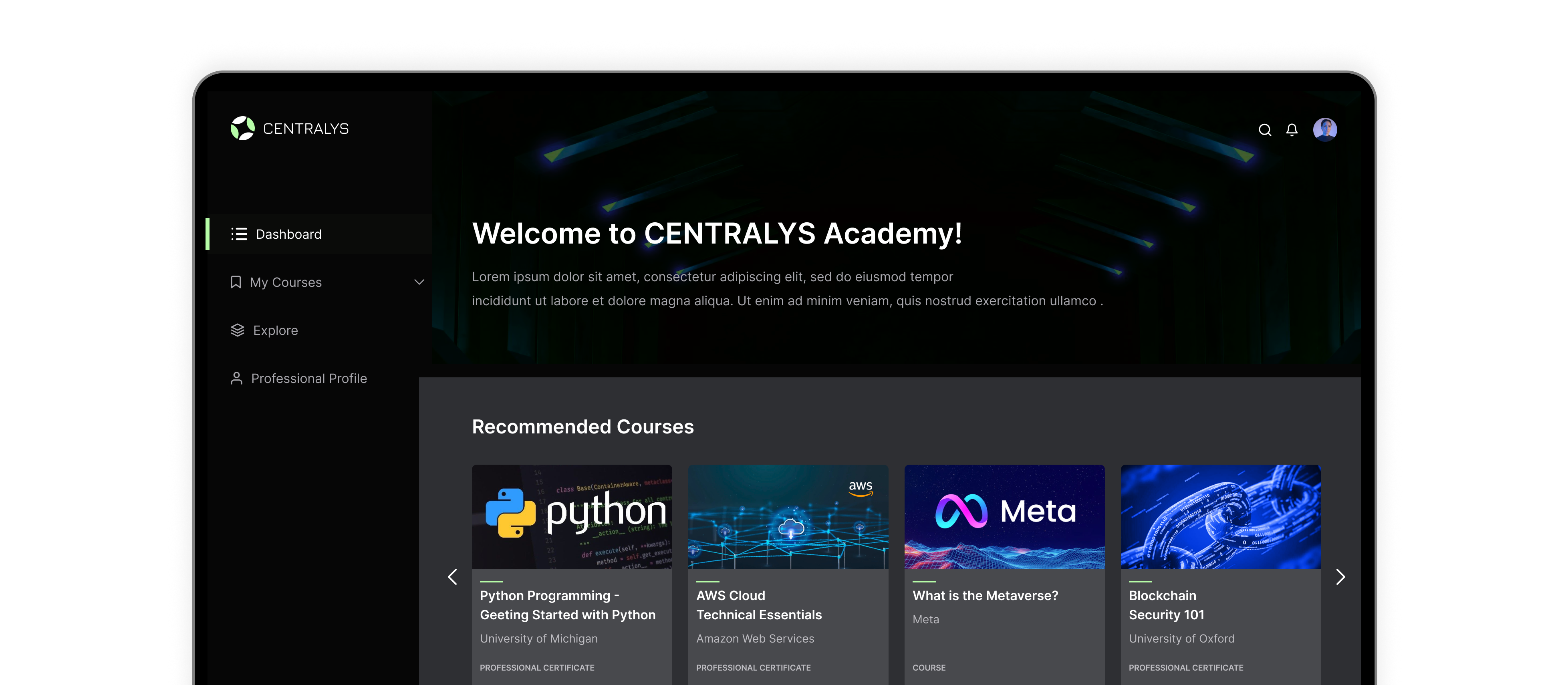This screenshot has height=685, width=1568.
Task: Click the Dashboard list icon
Action: (239, 234)
